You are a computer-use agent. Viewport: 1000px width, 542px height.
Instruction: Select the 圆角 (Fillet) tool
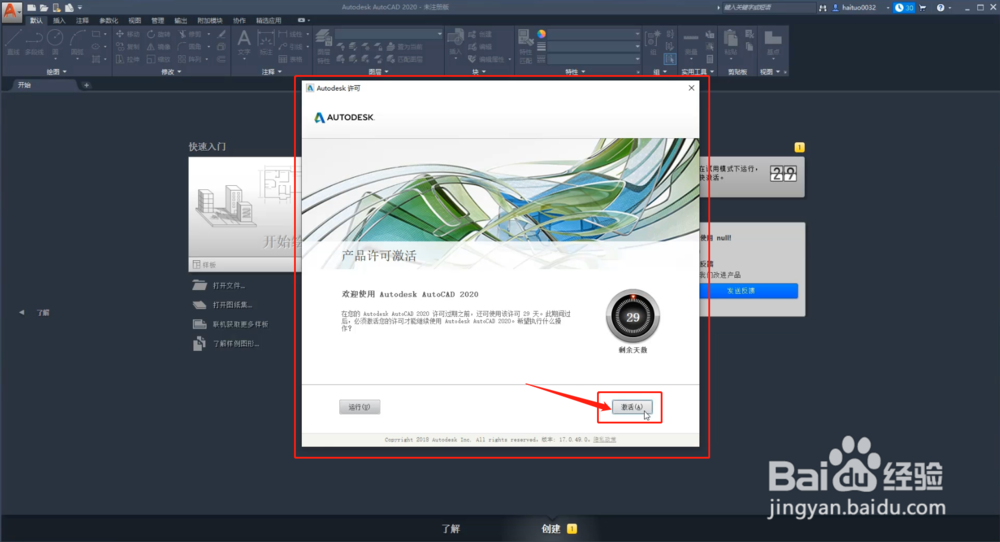point(189,47)
